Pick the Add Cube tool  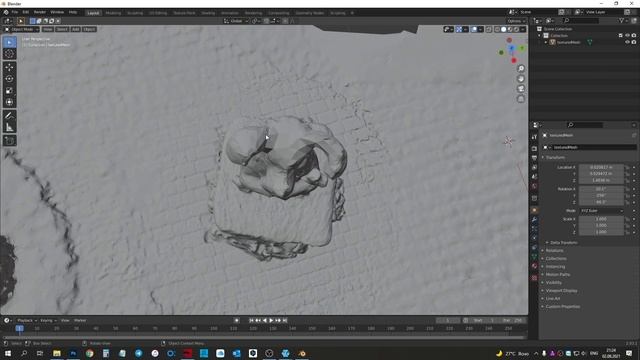(9, 141)
